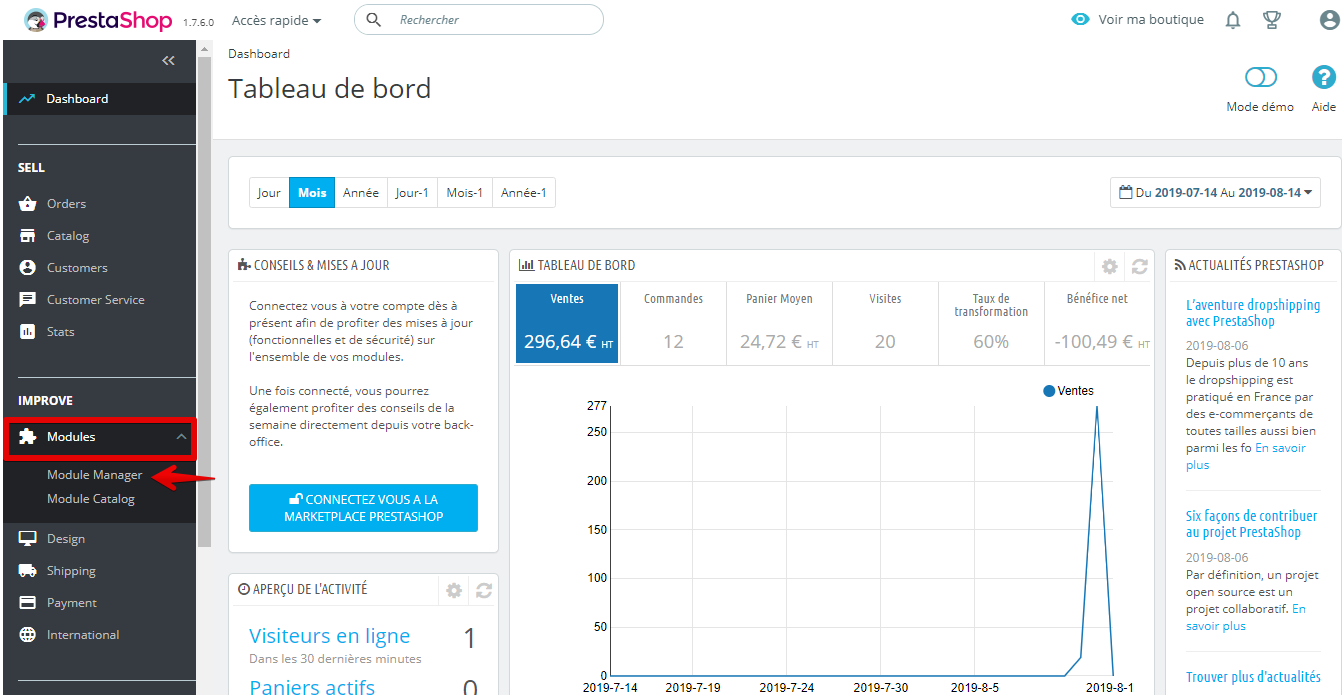Click the Payment card icon
Screen dimensions: 1342x695
pyautogui.click(x=28, y=603)
